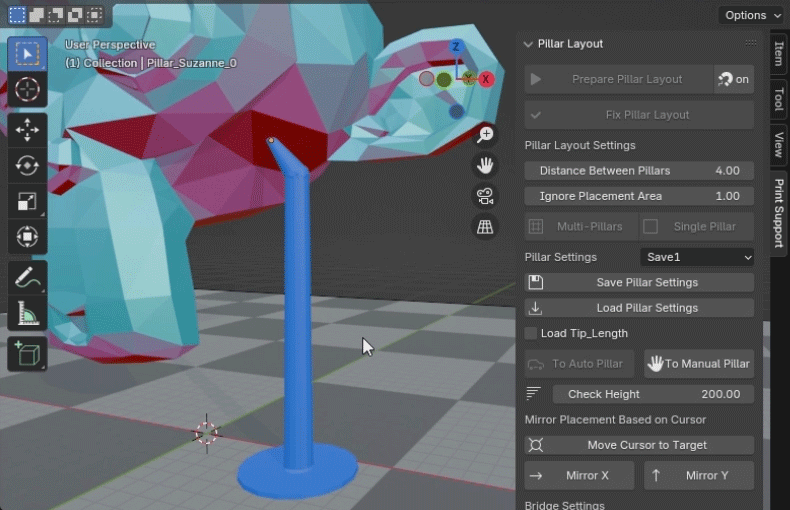Screen dimensions: 790x510
Task: Click the blue pillar base disc
Action: 298,471
